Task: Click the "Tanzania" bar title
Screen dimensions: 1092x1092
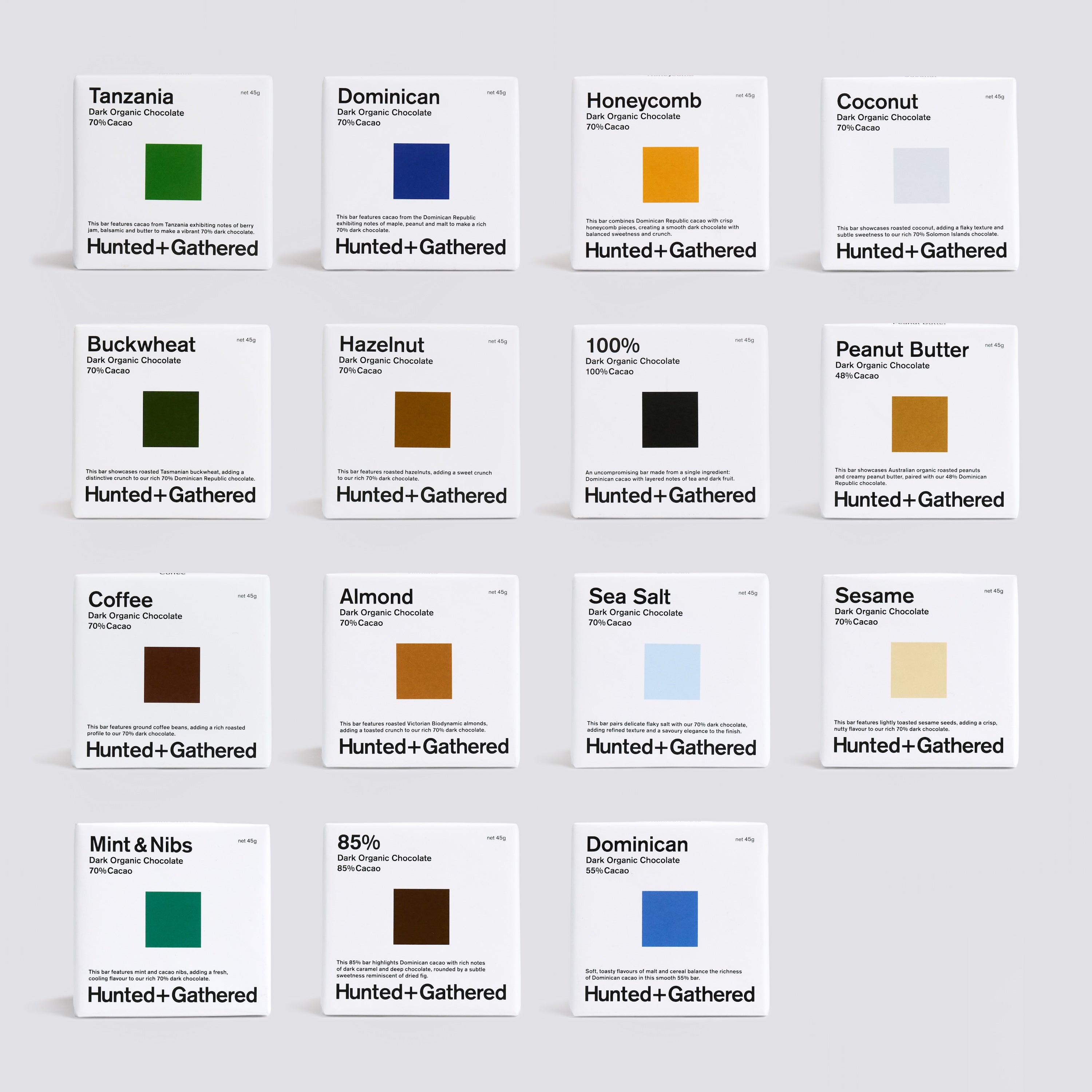Action: (131, 97)
